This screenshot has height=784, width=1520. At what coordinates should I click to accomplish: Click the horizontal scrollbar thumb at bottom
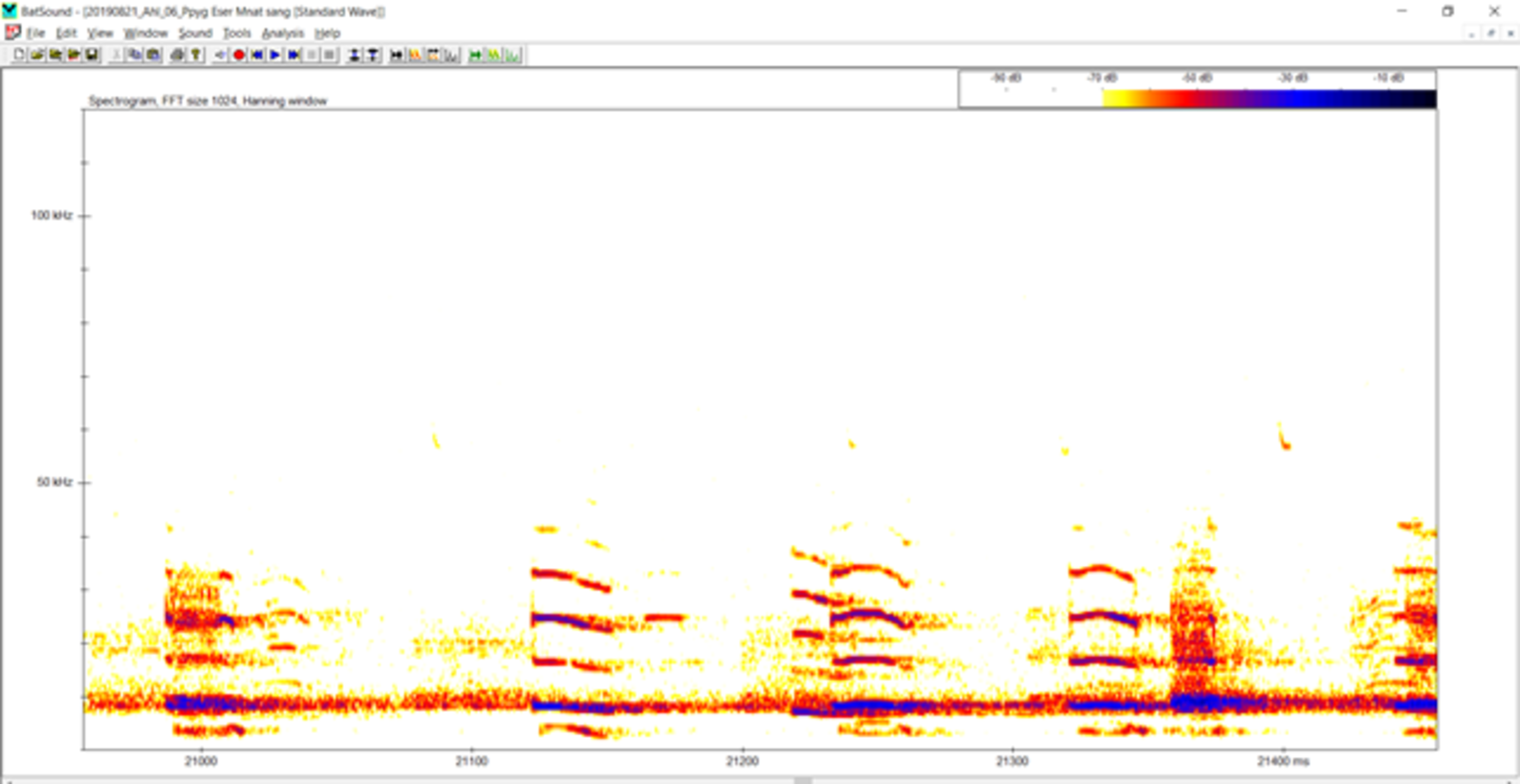click(x=803, y=780)
